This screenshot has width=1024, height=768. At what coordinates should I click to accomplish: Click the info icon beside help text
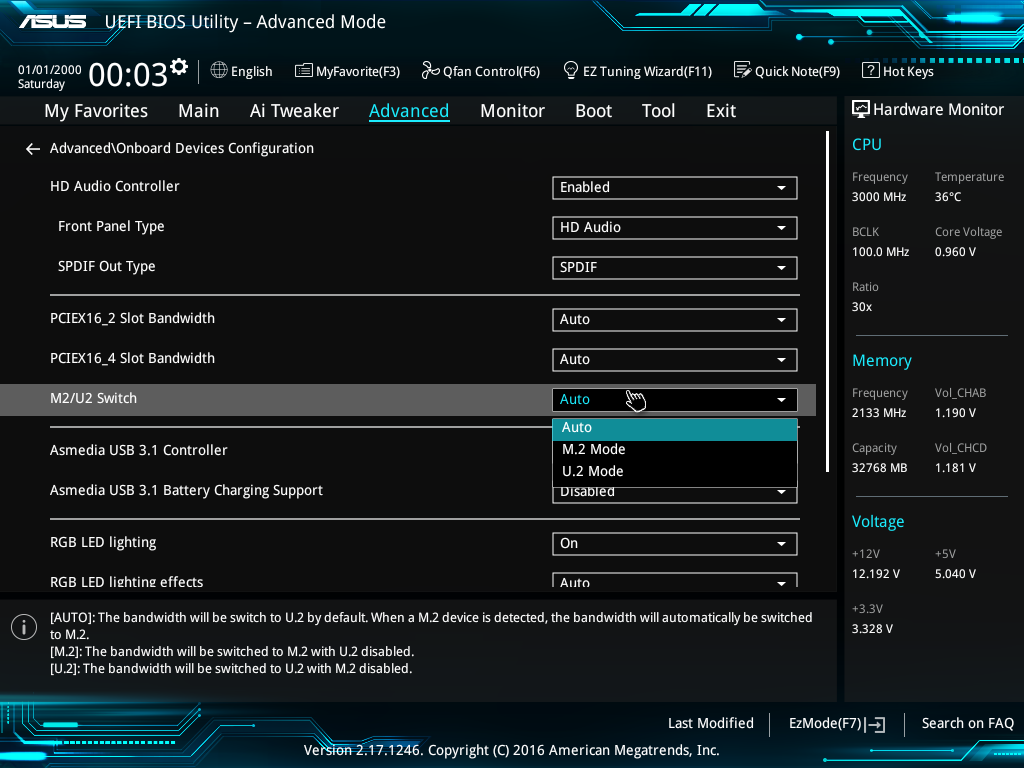(24, 628)
